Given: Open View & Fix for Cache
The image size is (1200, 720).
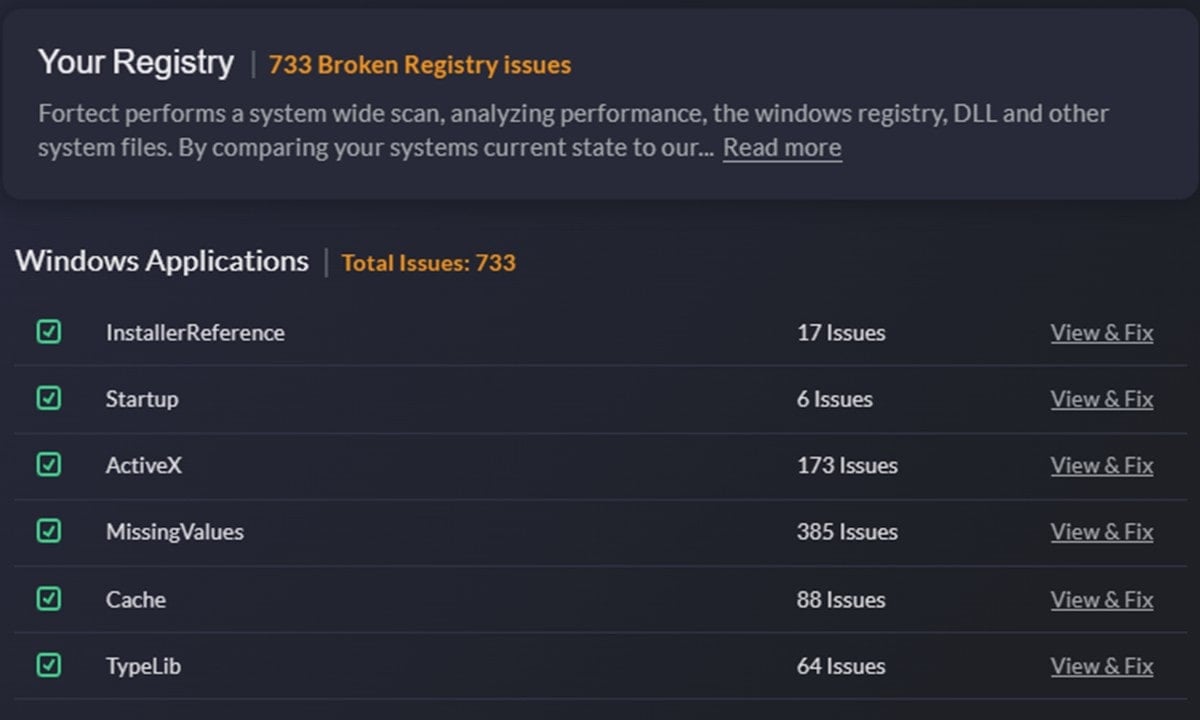Looking at the screenshot, I should pyautogui.click(x=1102, y=600).
